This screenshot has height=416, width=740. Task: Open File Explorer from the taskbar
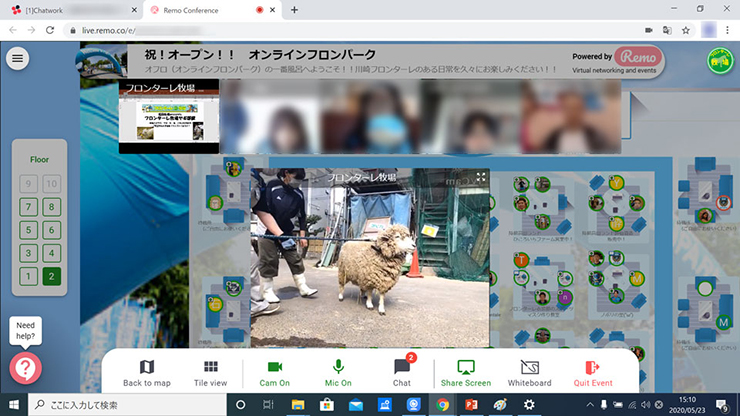(x=298, y=405)
